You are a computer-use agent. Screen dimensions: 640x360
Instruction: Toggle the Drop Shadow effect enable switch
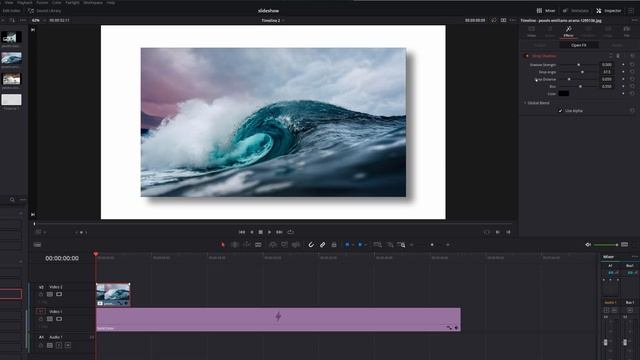click(527, 56)
